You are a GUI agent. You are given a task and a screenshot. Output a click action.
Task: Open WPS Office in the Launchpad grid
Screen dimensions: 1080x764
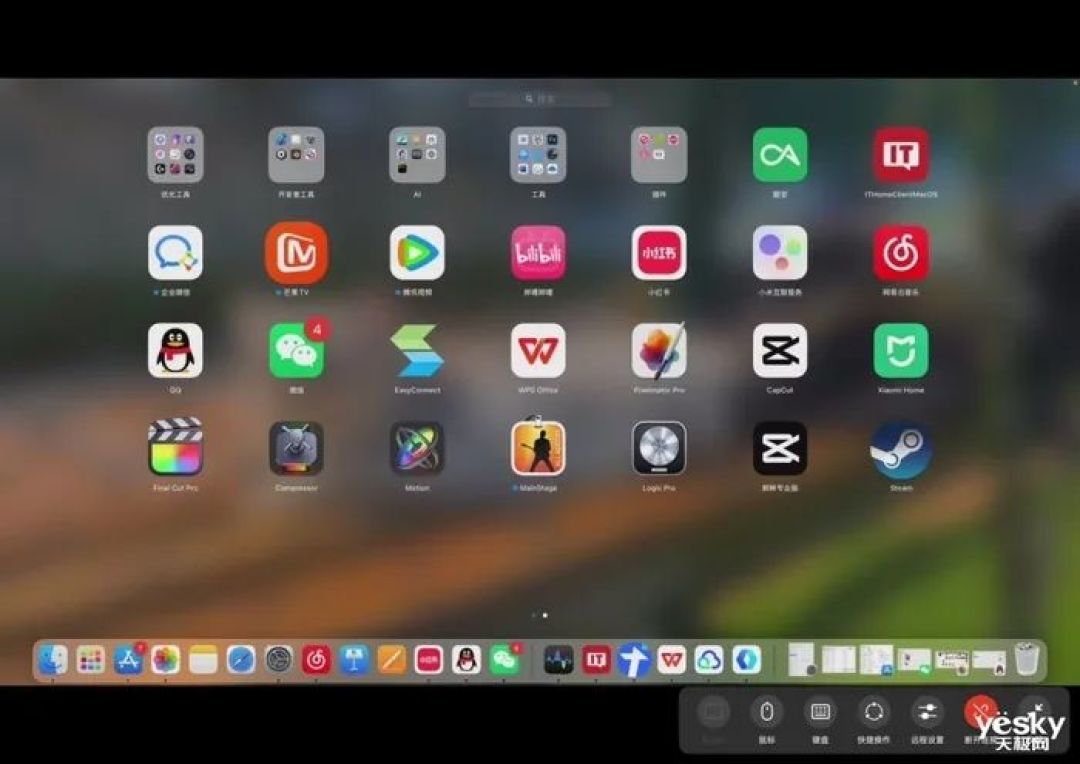click(x=538, y=351)
